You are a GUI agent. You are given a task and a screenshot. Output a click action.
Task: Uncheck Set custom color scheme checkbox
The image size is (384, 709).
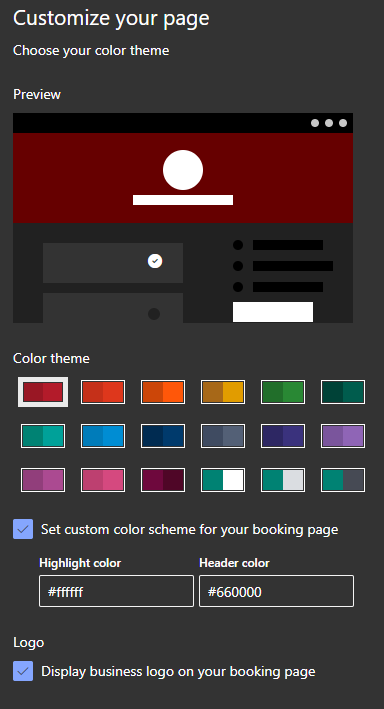[x=23, y=529]
